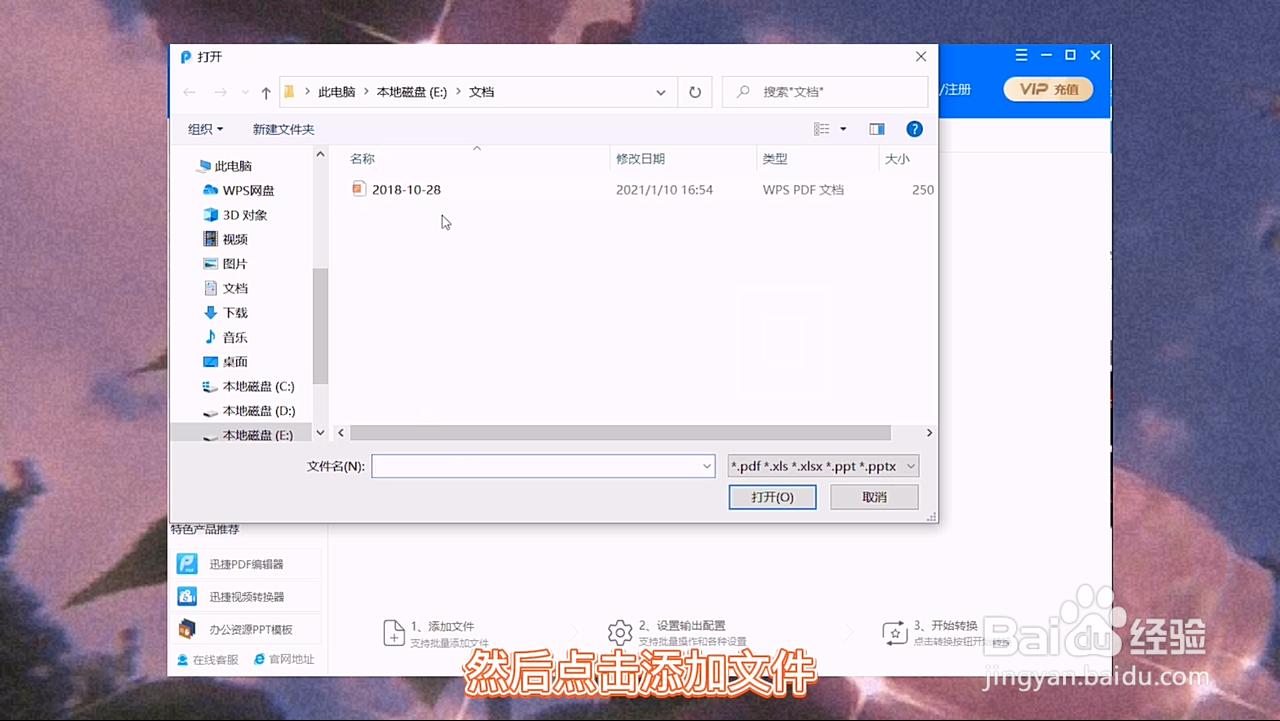Expand the address bar dropdown chevron

click(x=660, y=91)
